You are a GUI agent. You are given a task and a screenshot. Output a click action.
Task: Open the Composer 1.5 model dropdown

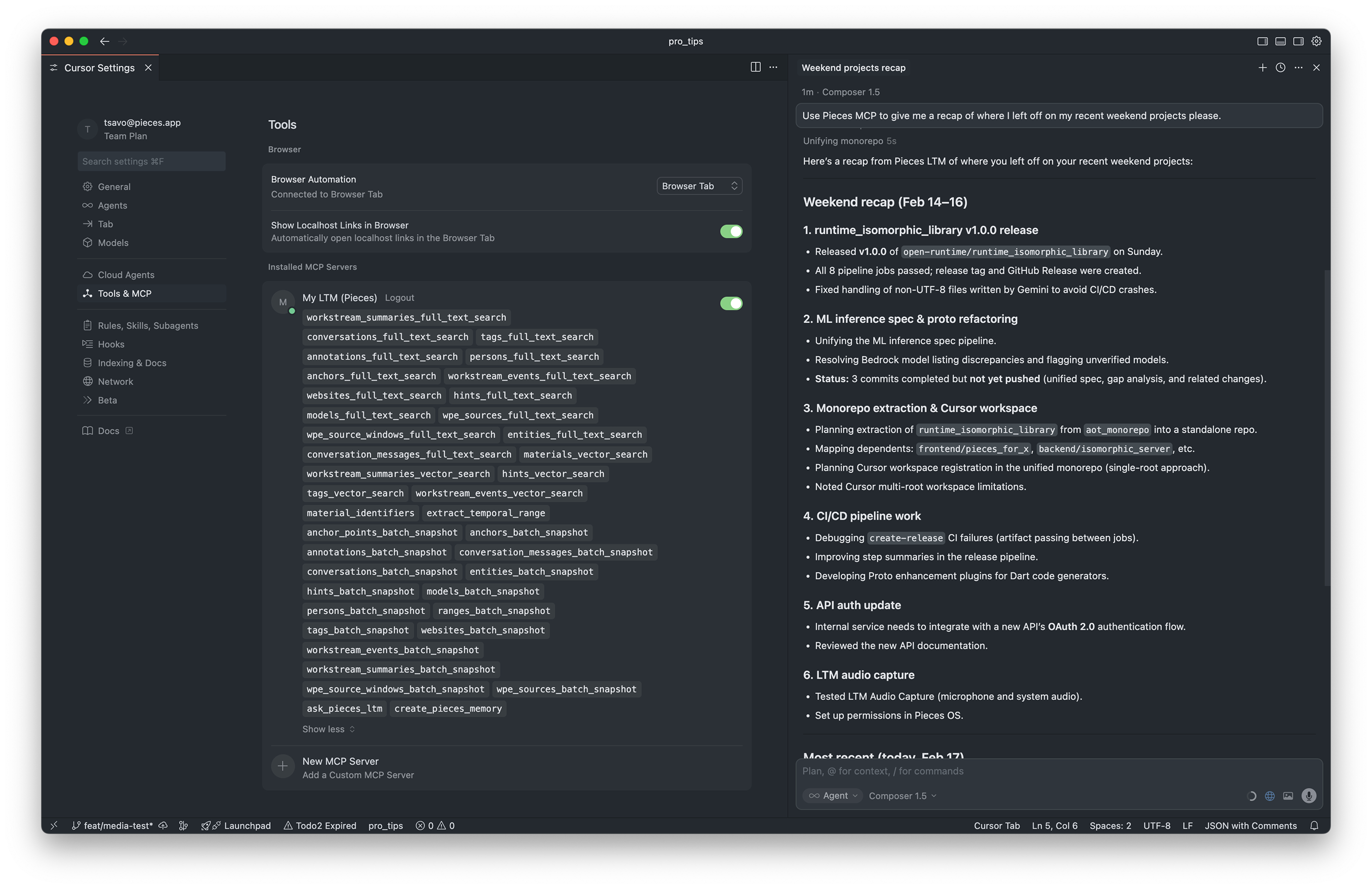pyautogui.click(x=902, y=796)
